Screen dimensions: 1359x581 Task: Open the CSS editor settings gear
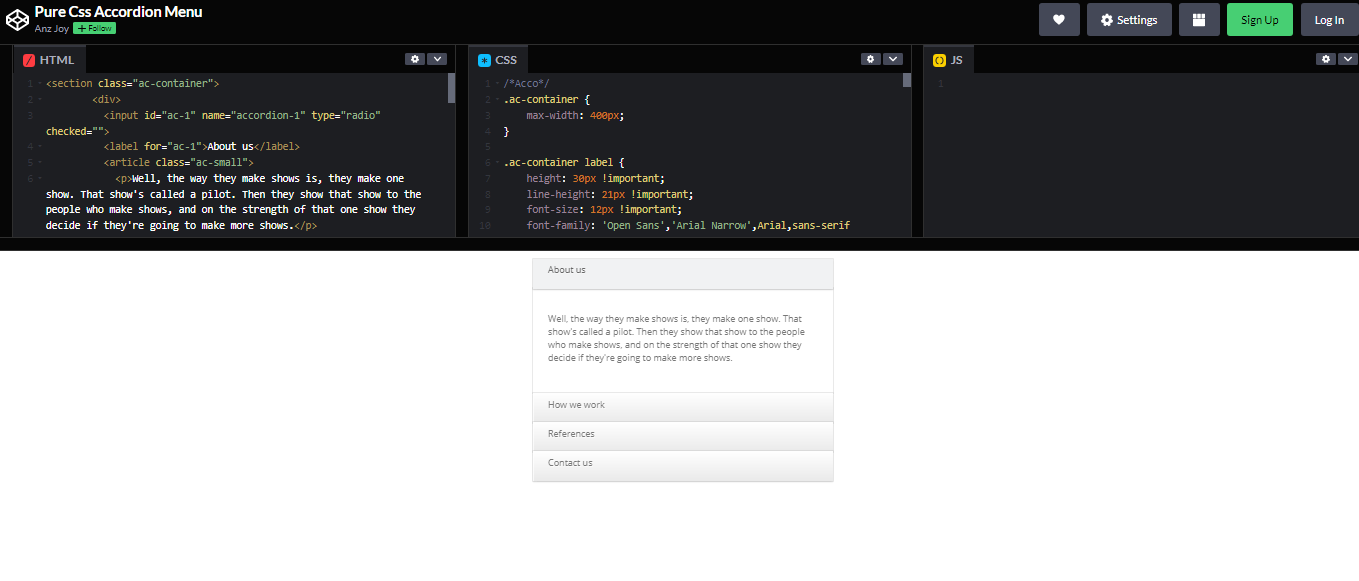pos(870,59)
